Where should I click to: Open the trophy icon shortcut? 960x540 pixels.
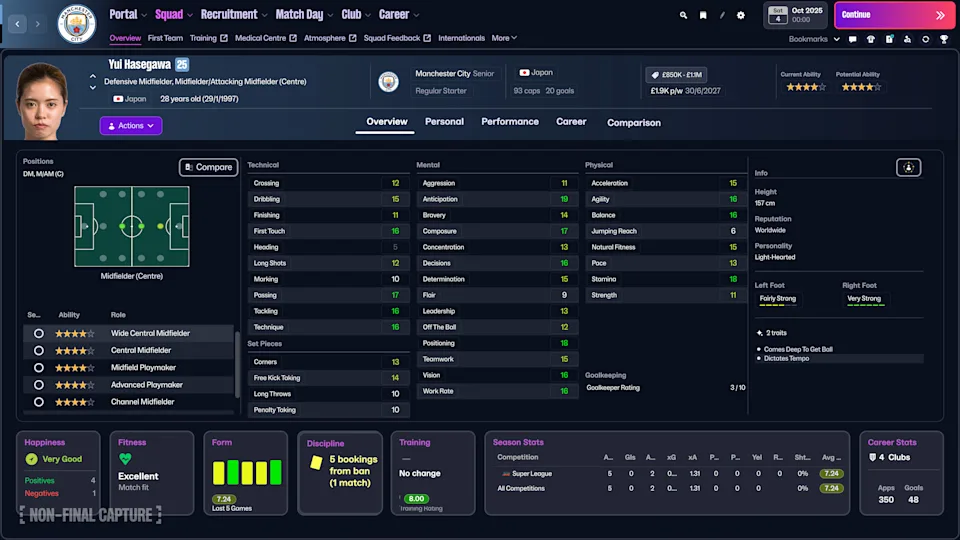click(x=943, y=39)
